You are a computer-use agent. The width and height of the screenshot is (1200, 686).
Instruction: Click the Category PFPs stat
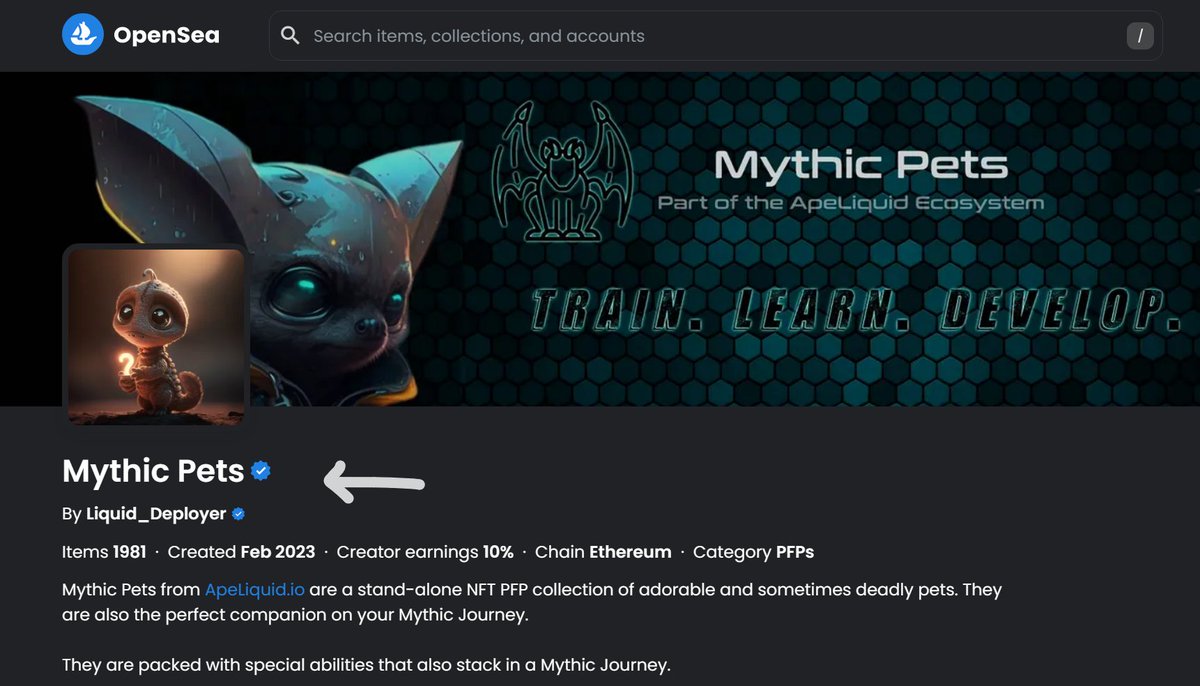click(x=754, y=552)
